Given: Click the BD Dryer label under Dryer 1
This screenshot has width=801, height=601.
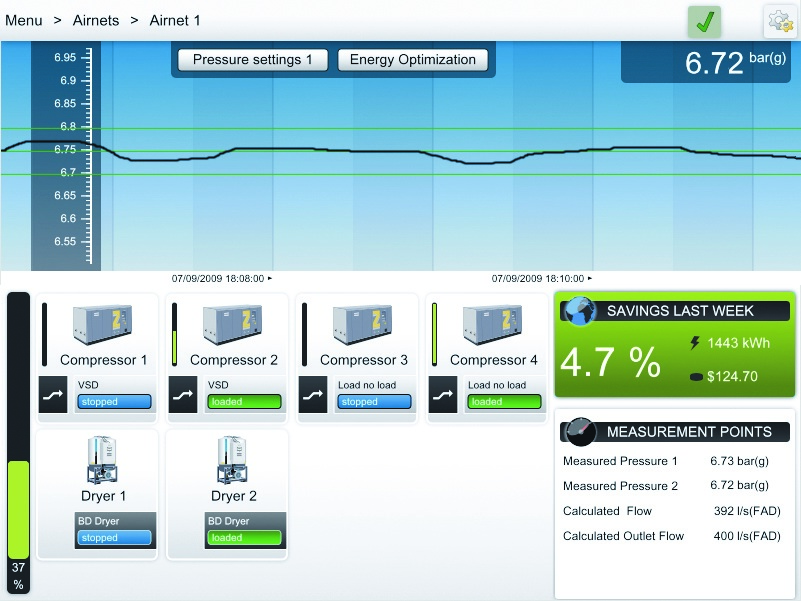Looking at the screenshot, I should (x=98, y=521).
